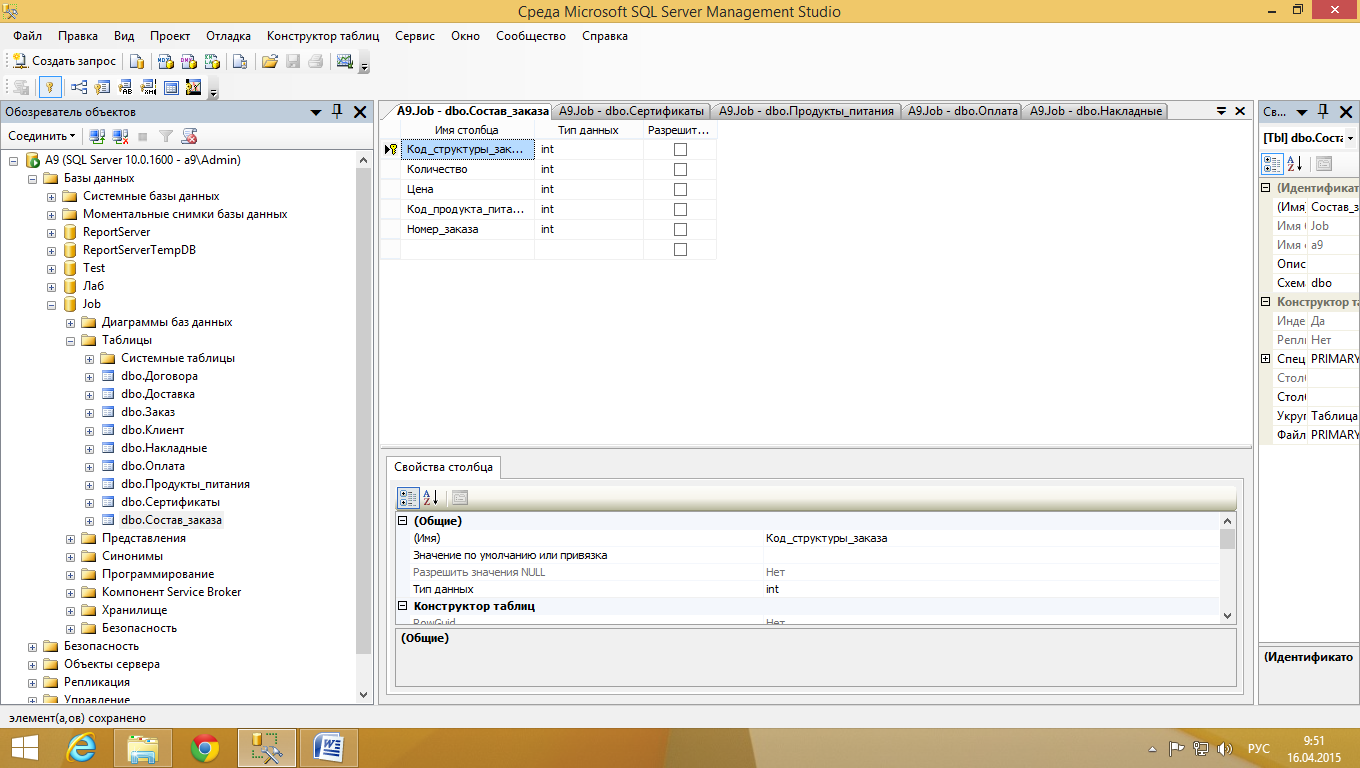The image size is (1360, 768).
Task: Click the Disconnect icon in Object Explorer
Action: 120,135
